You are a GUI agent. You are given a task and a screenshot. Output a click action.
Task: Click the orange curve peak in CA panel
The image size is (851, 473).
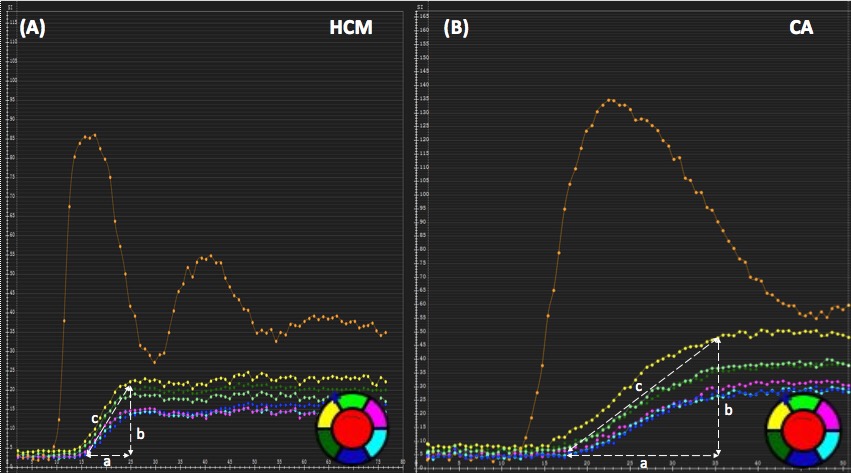610,100
